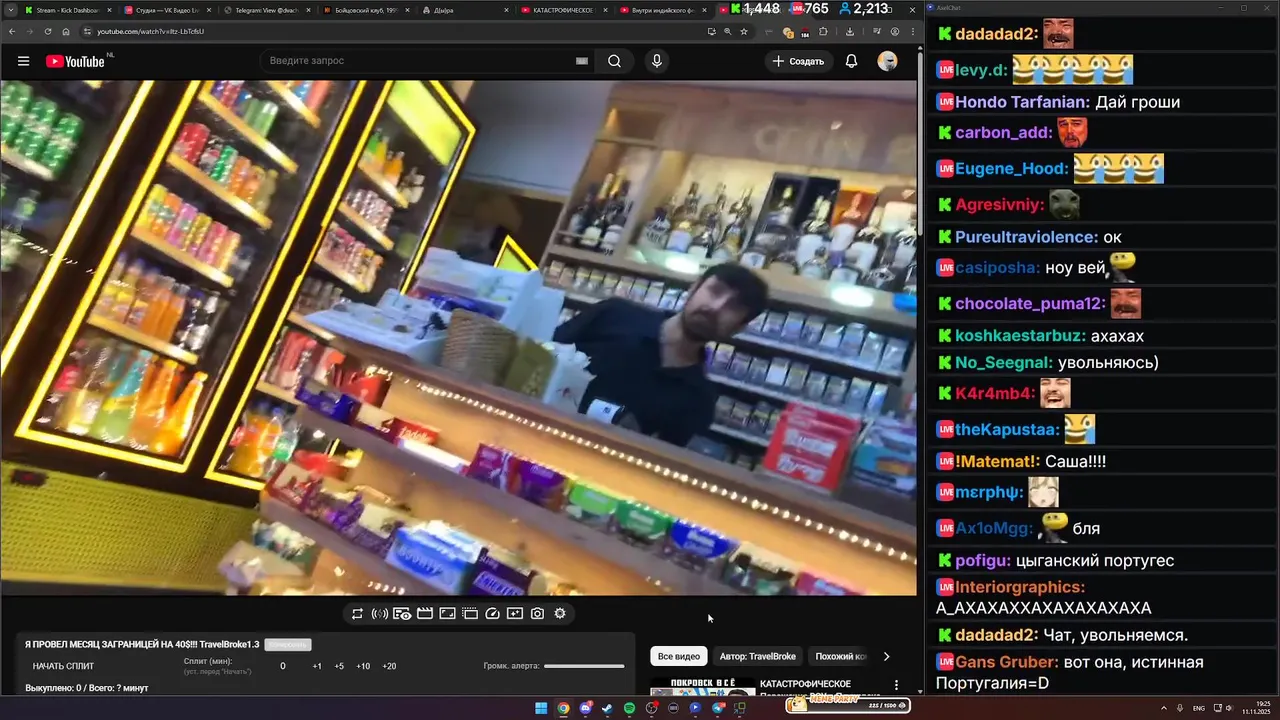Open the on-screen keyboard icon in search
This screenshot has width=1280, height=720.
coord(581,61)
